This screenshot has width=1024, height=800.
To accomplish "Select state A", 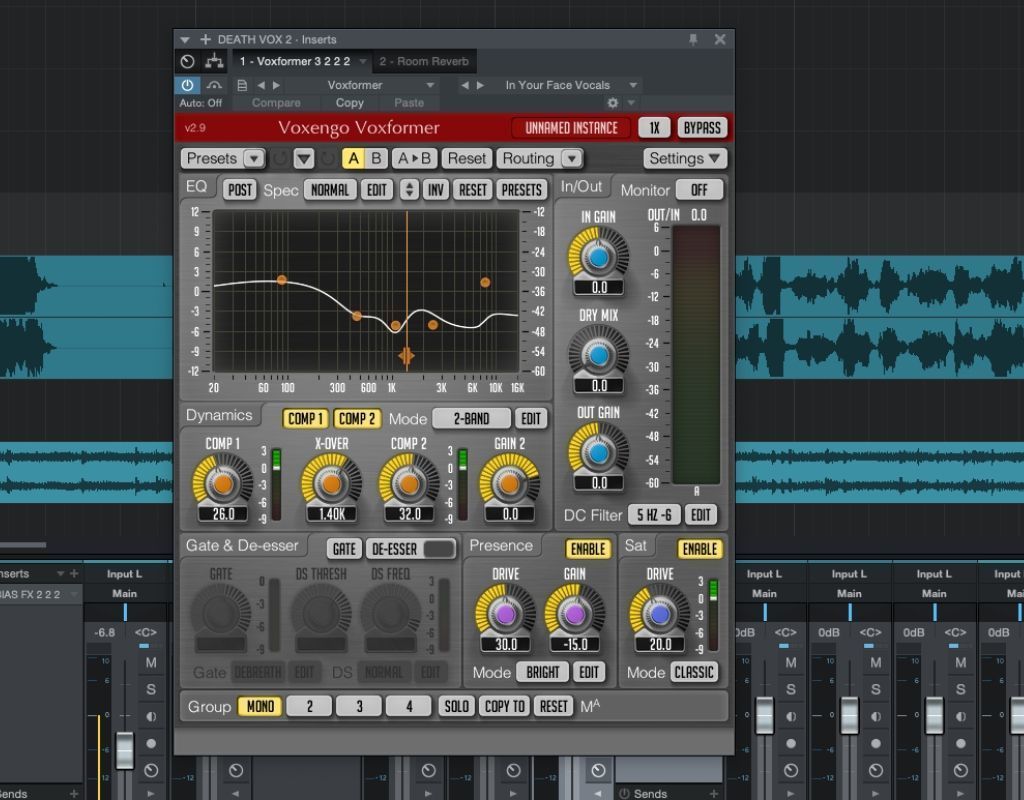I will tap(353, 159).
